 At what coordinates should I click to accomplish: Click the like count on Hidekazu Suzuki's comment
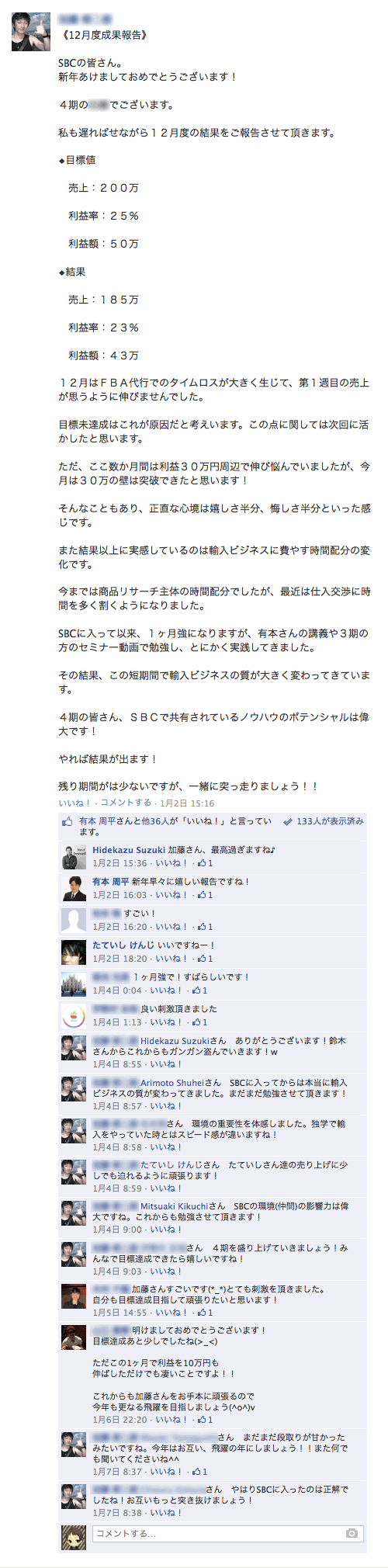206,863
